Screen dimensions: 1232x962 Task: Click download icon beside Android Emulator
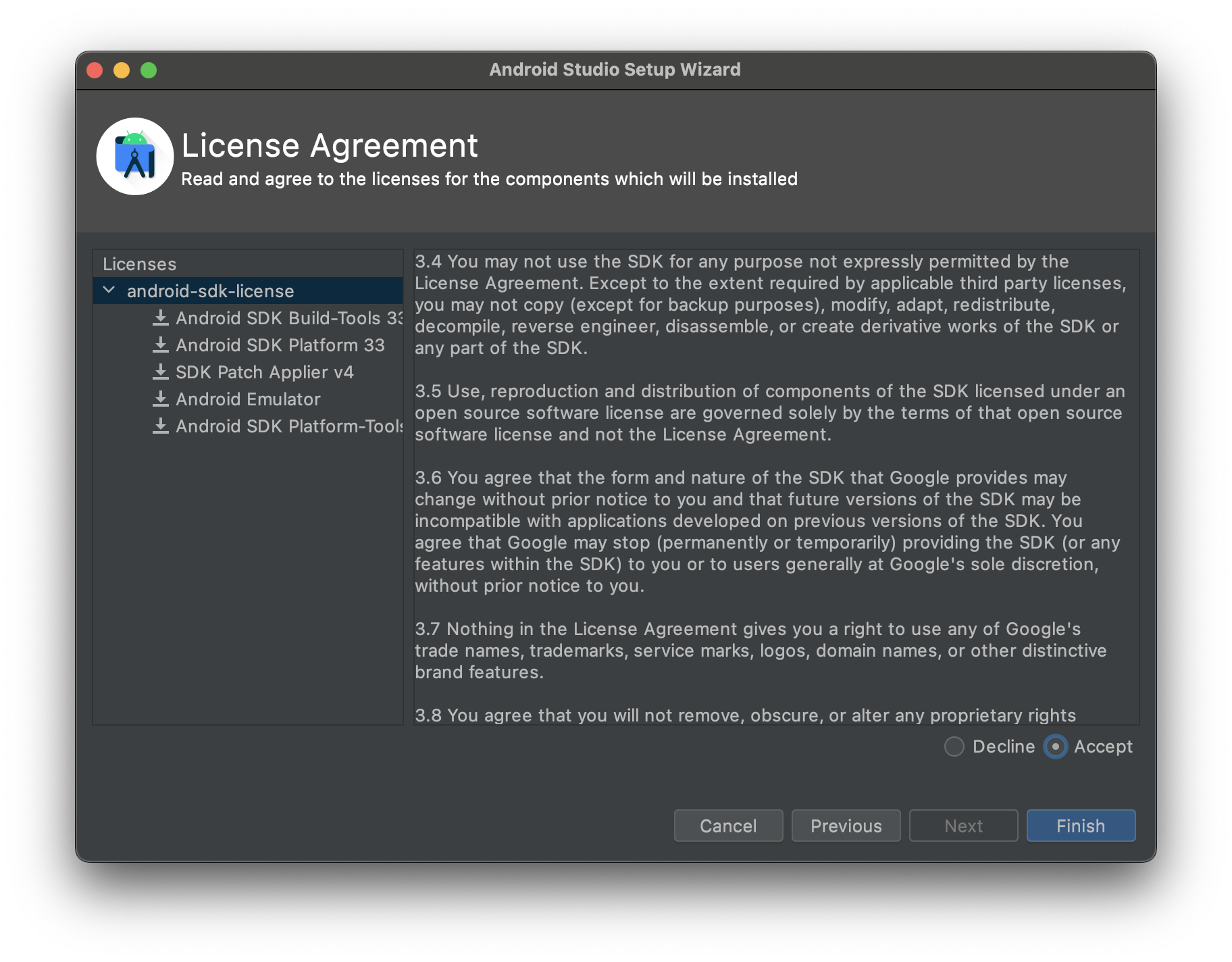(160, 399)
